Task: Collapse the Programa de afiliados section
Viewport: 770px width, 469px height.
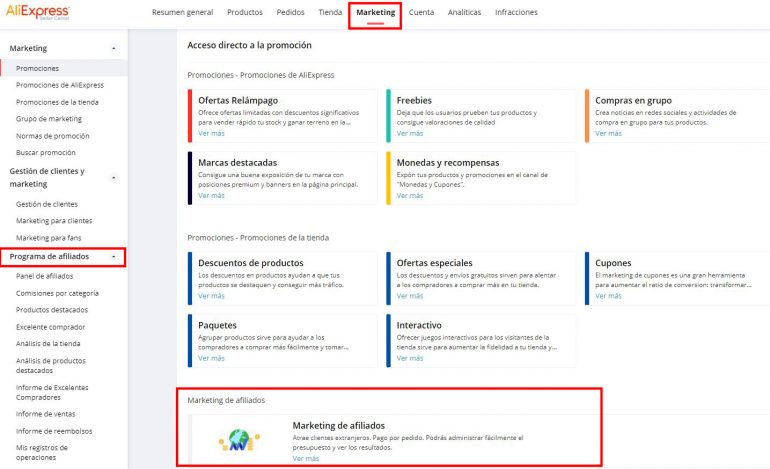Action: 113,257
